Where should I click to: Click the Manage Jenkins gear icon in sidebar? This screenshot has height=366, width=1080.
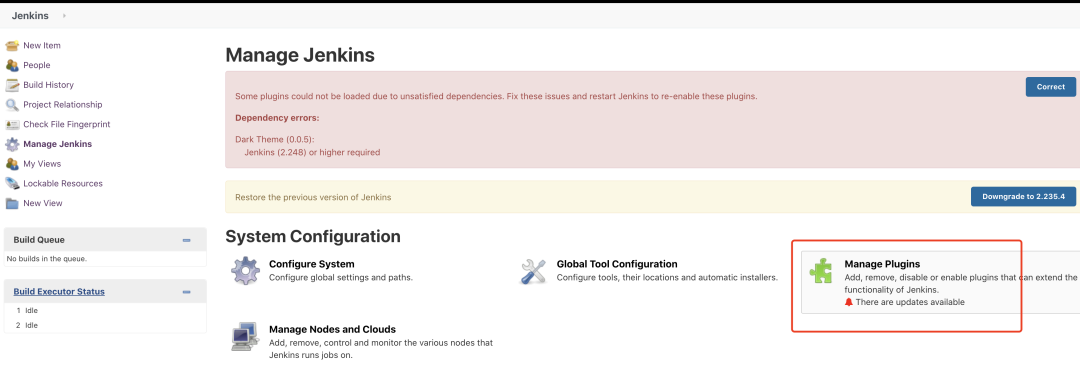point(12,144)
